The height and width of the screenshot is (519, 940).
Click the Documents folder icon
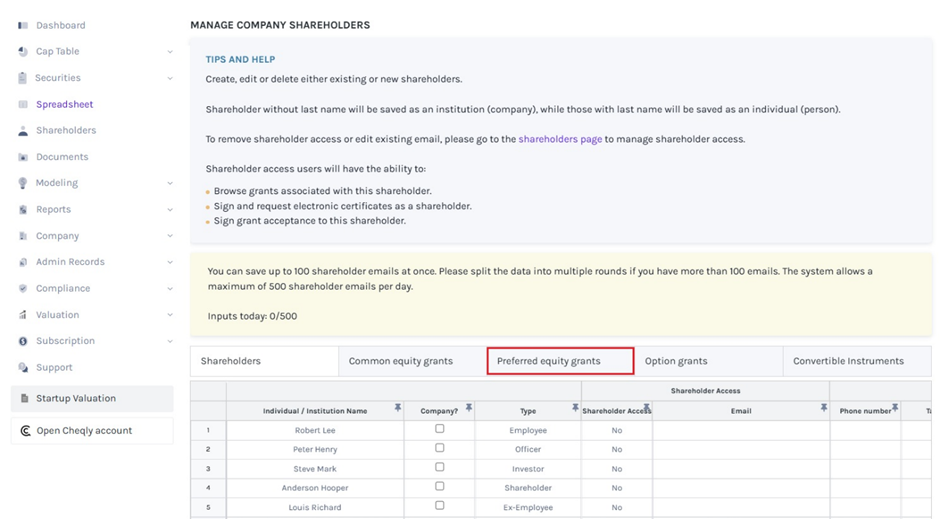coord(23,157)
